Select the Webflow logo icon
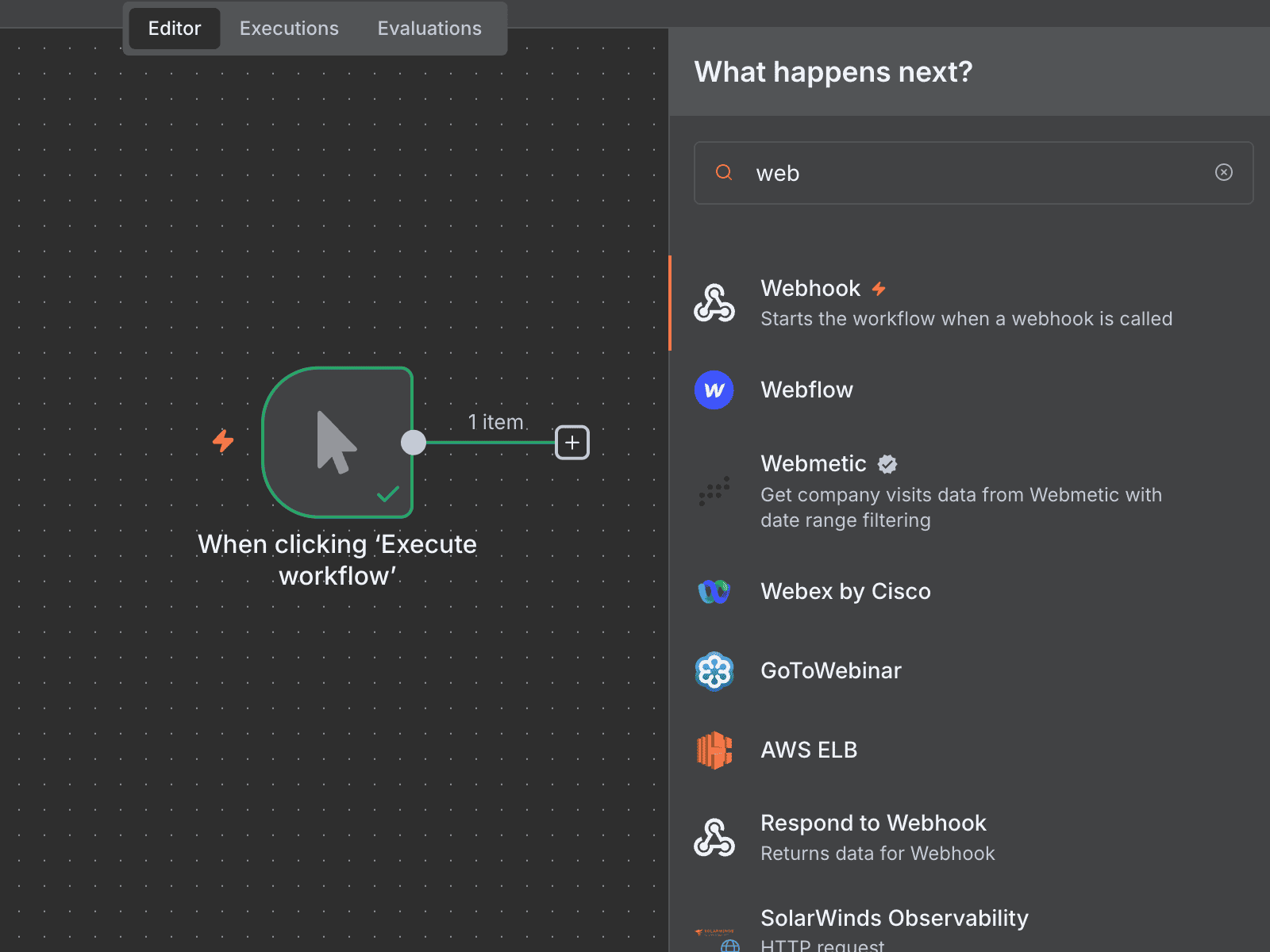Image resolution: width=1270 pixels, height=952 pixels. tap(714, 390)
